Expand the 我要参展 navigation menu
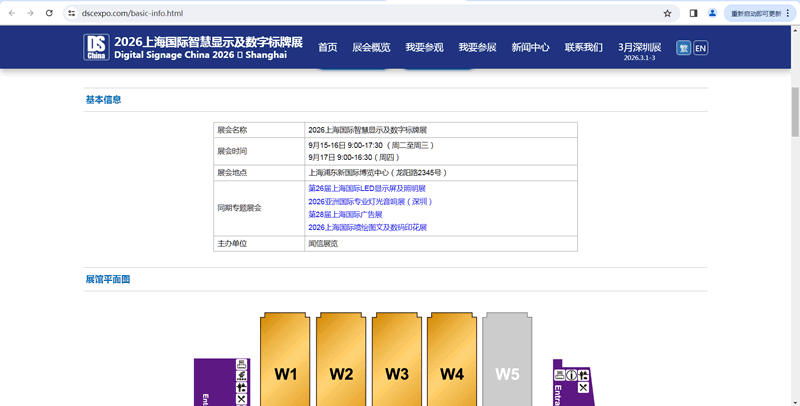The width and height of the screenshot is (800, 406). pos(477,48)
